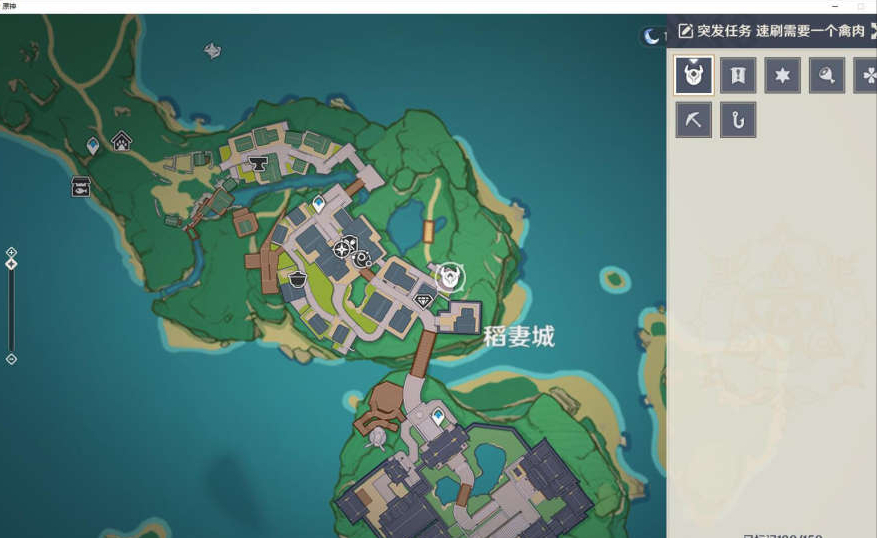
Task: Click the paper crane icon over the sea
Action: (213, 51)
